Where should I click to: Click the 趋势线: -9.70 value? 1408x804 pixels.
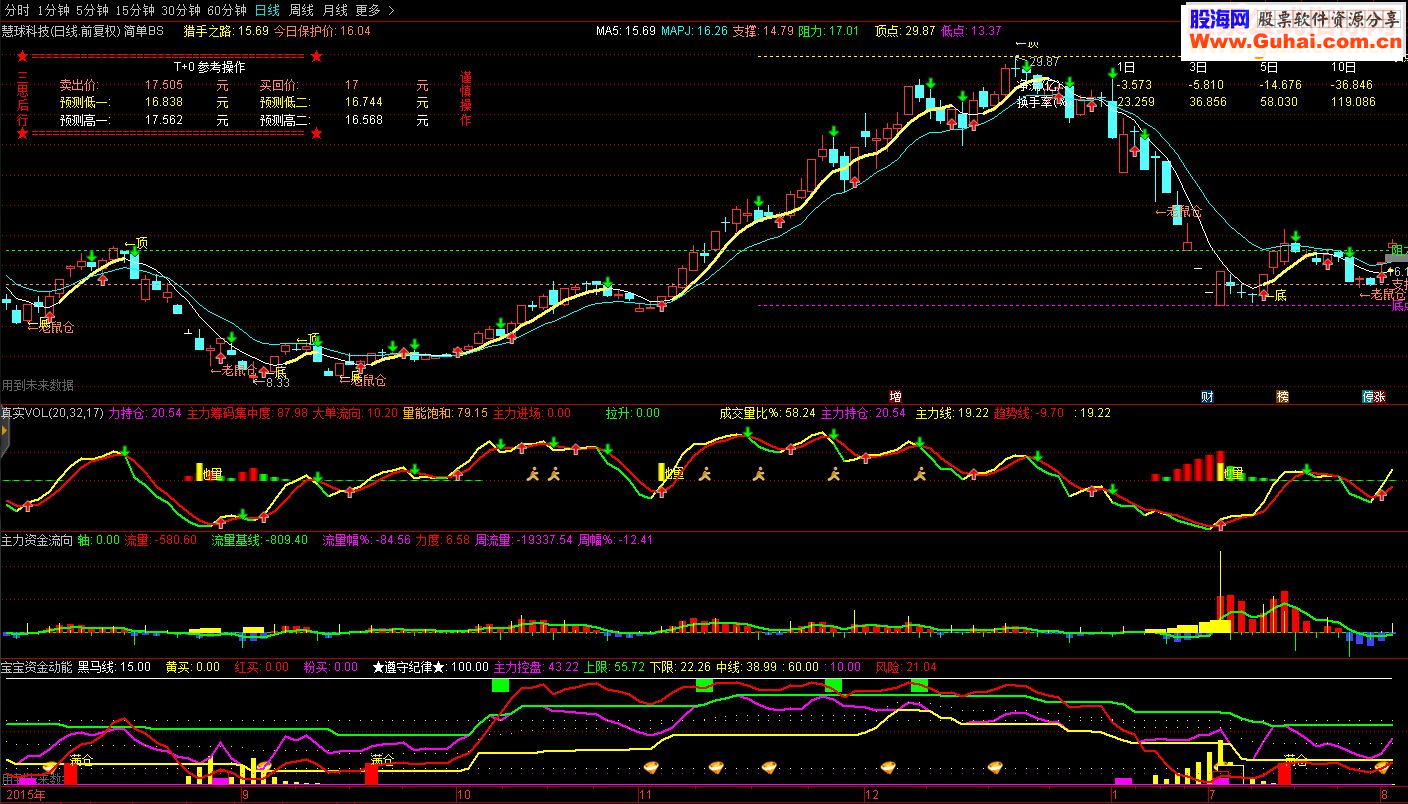click(1029, 413)
